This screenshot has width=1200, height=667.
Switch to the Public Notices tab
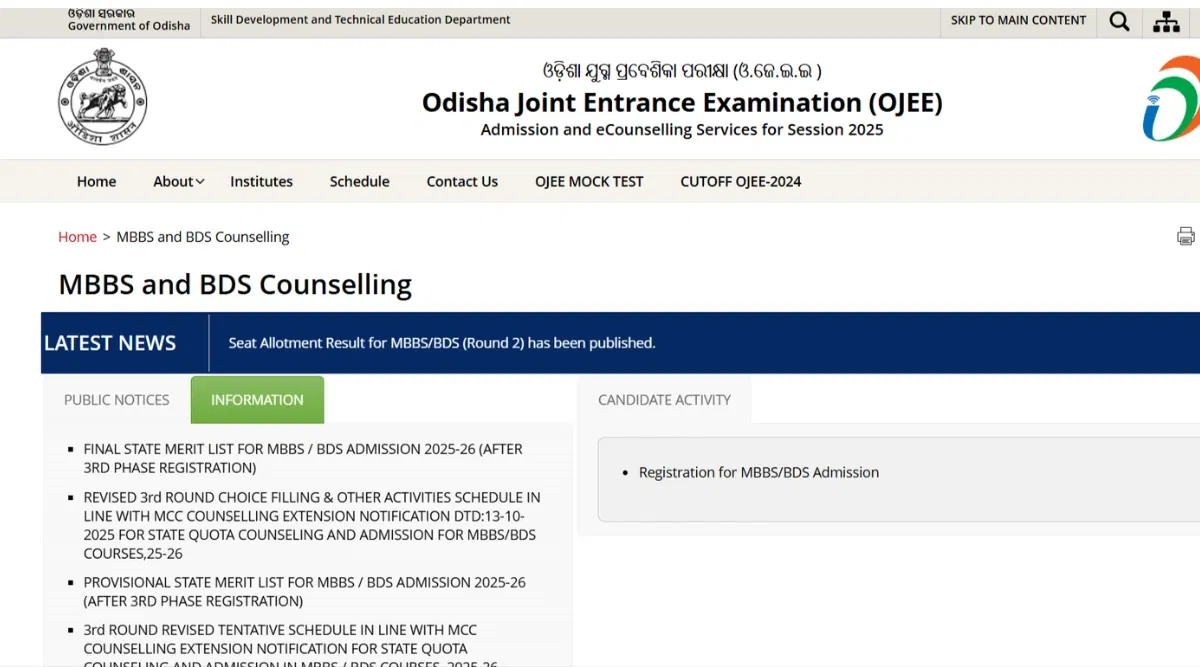point(116,400)
